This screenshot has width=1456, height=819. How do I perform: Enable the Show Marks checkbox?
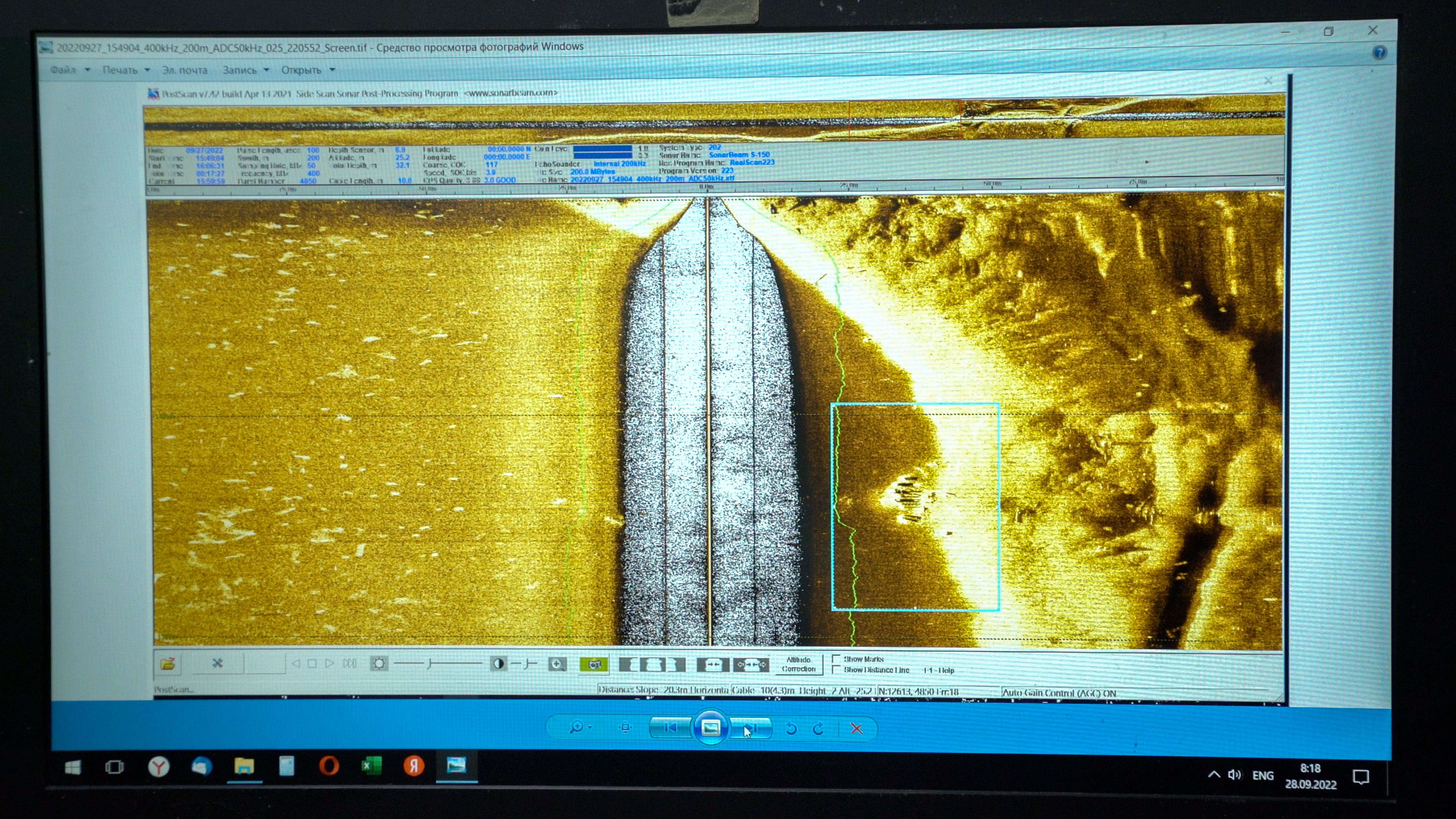[836, 659]
